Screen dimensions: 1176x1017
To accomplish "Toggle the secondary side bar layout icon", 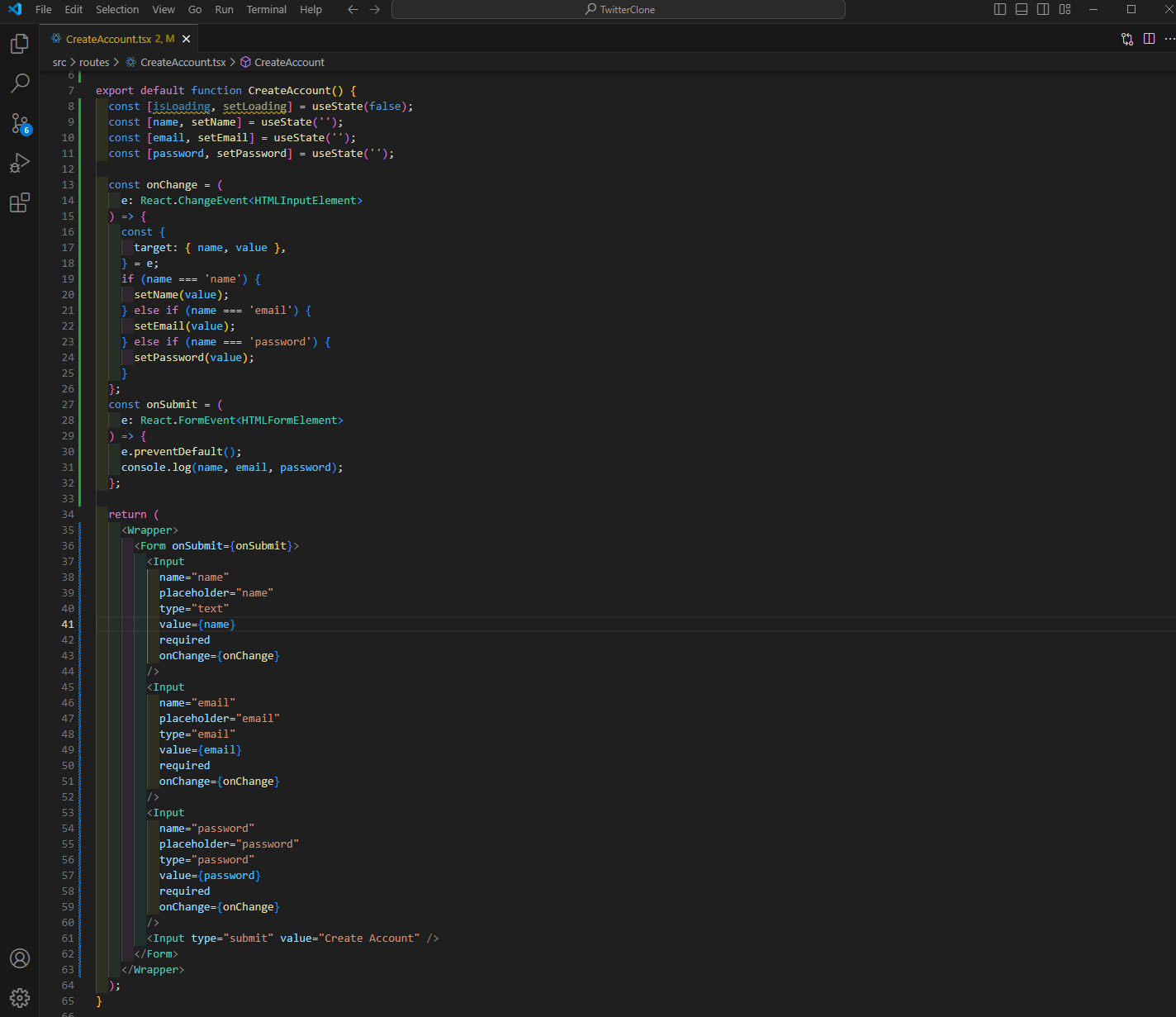I will [1043, 9].
